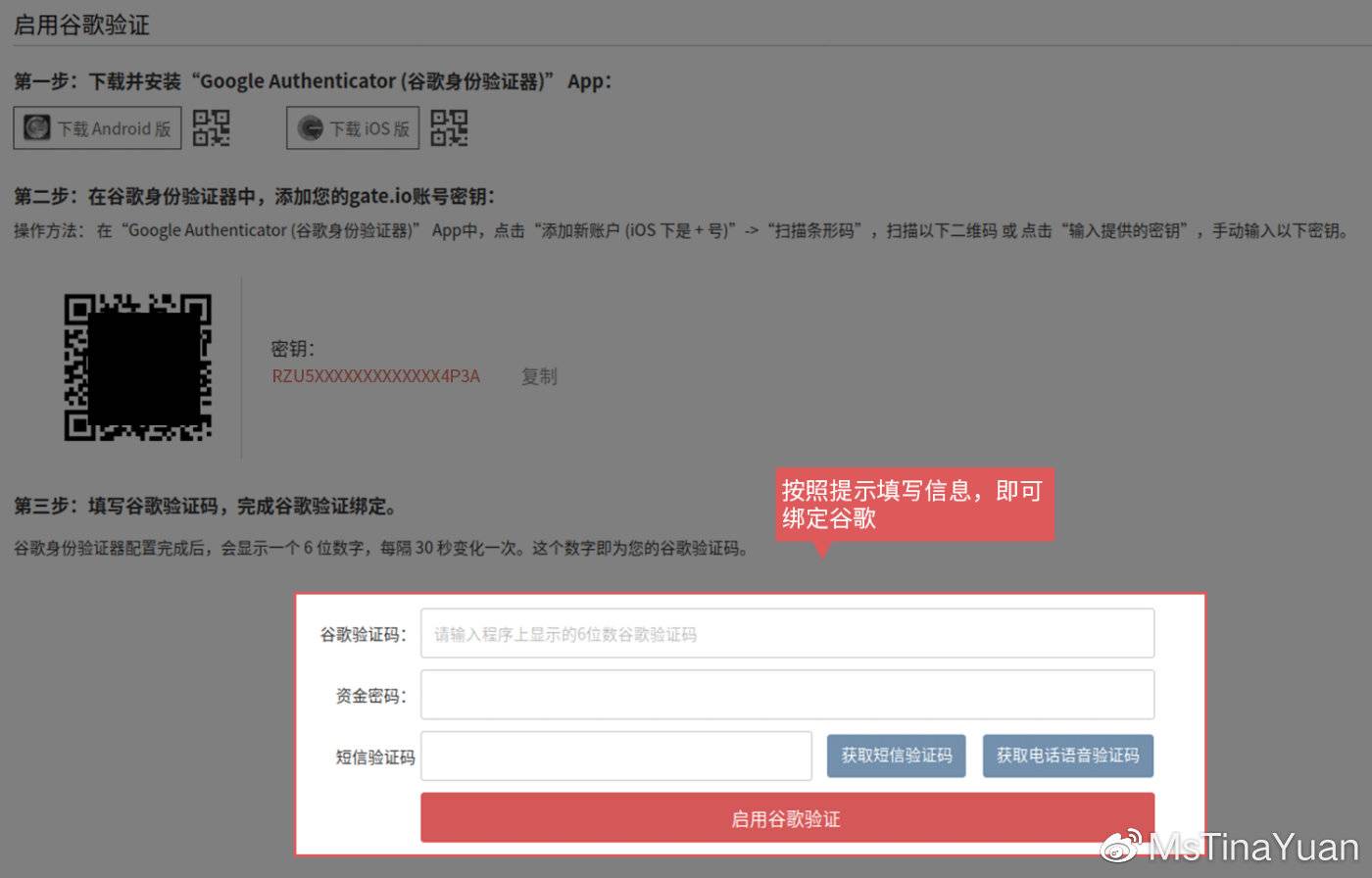
Task: Click the Android logo icon in the download button
Action: [x=37, y=128]
